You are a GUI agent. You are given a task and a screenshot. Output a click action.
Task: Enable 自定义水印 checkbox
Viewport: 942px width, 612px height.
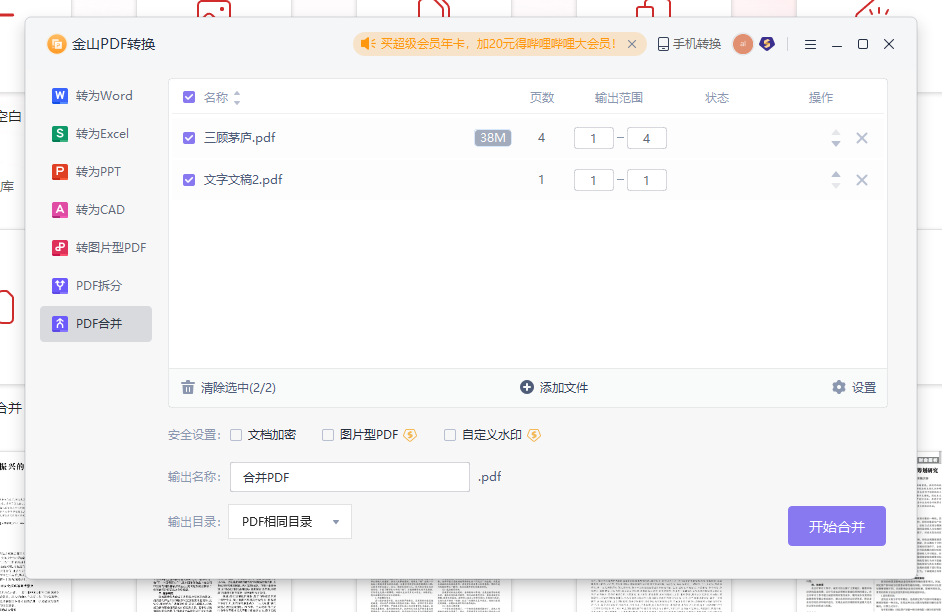[449, 435]
